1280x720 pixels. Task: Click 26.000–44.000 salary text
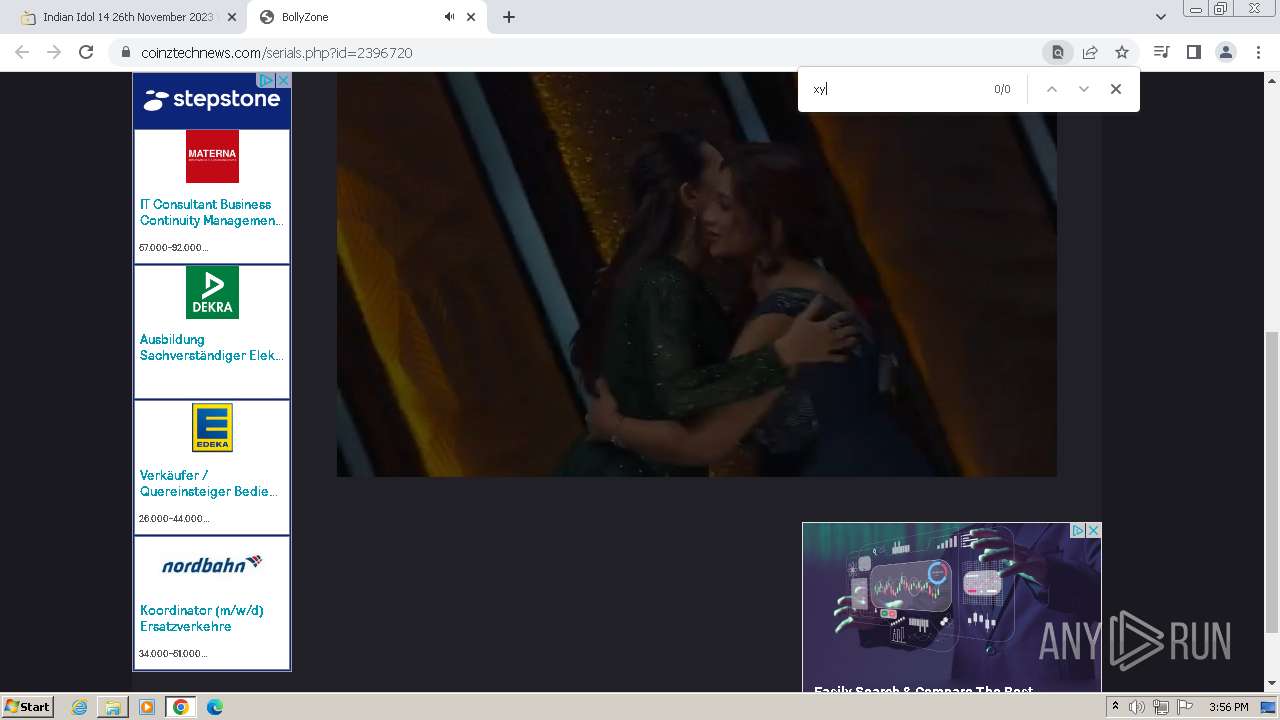click(x=174, y=518)
